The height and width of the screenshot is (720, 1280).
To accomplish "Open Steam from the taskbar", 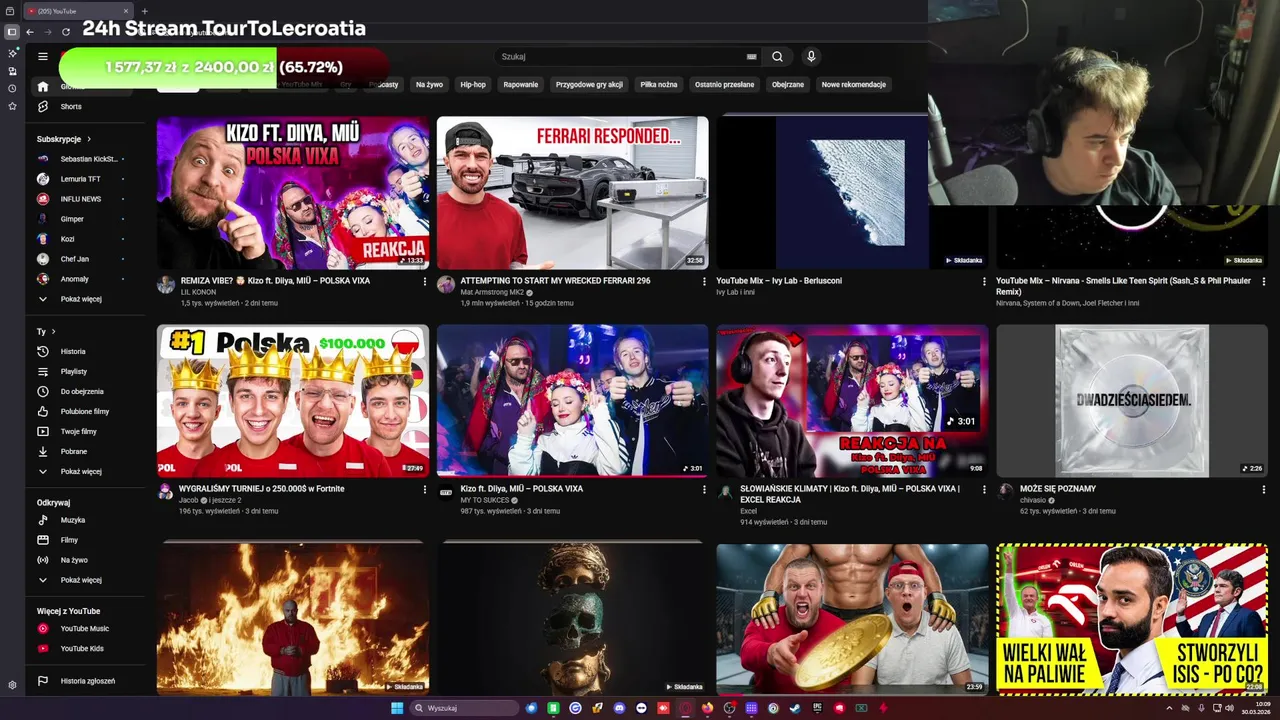I will [795, 708].
